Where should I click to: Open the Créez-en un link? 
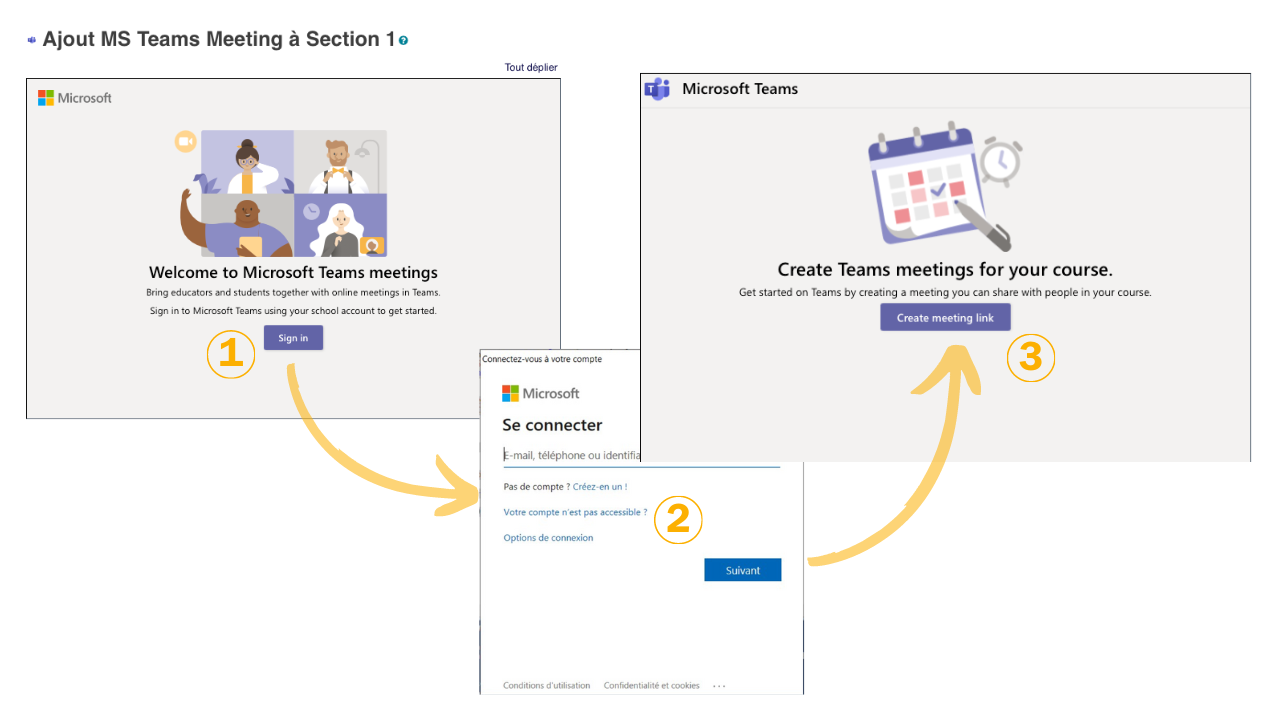[600, 487]
